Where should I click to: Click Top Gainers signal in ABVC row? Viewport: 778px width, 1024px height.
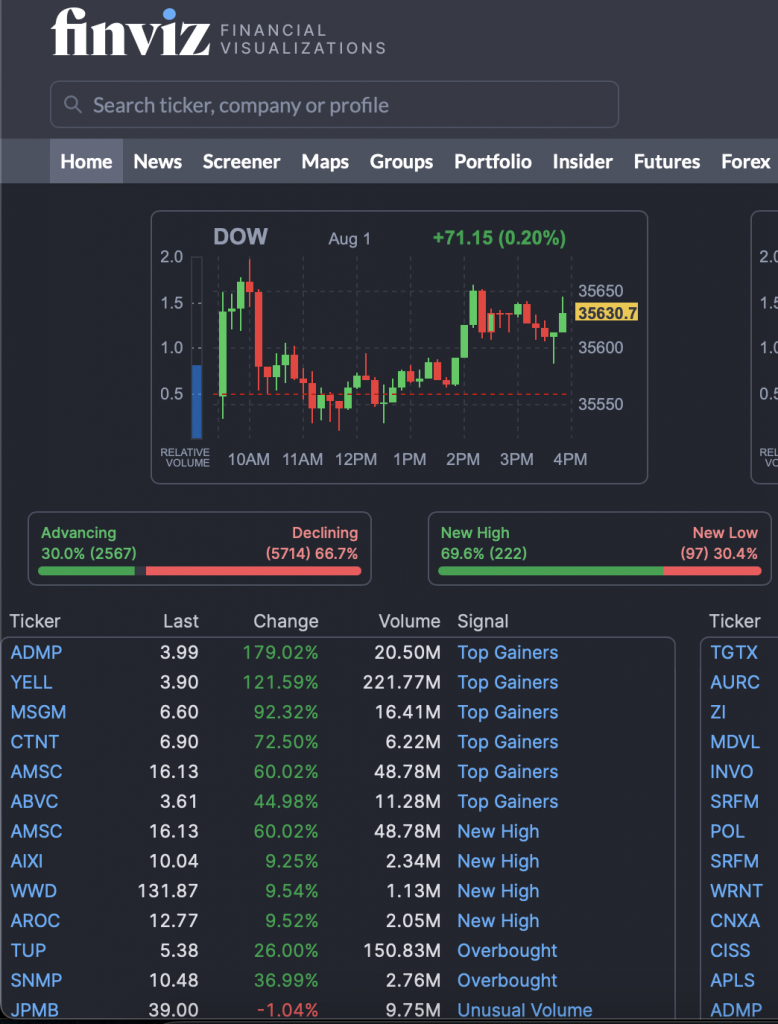coord(508,801)
